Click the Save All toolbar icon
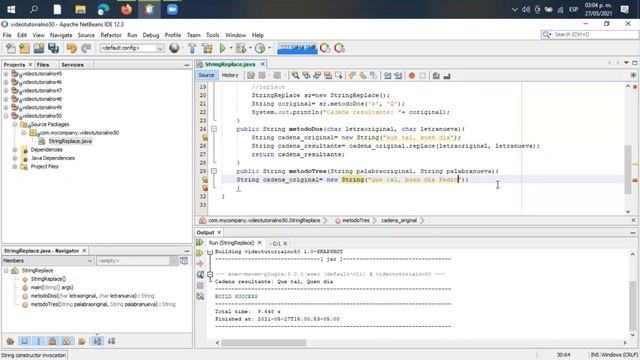Screen dimensions: 640x360 53,48
